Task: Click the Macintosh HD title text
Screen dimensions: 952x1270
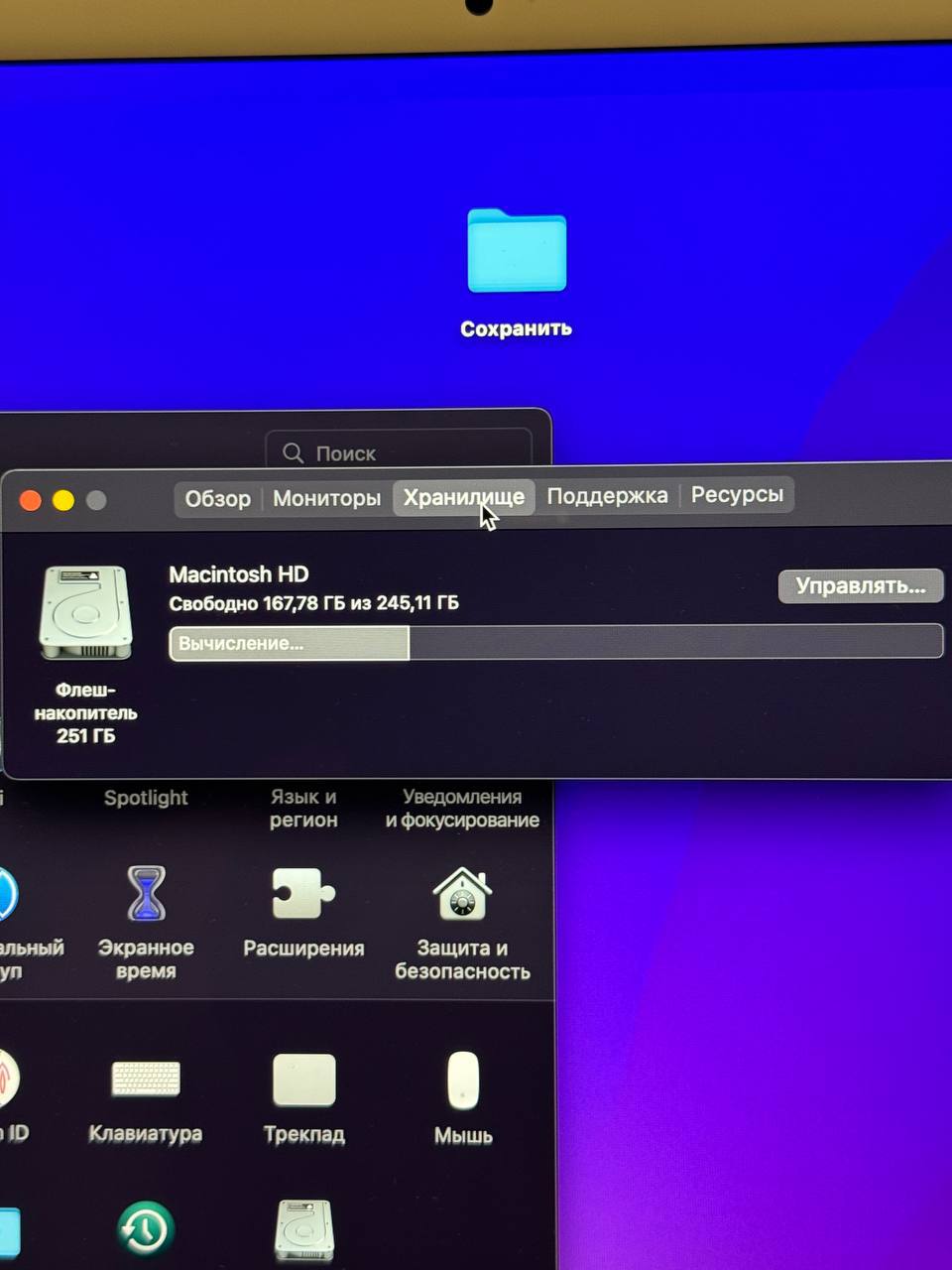Action: [x=239, y=574]
